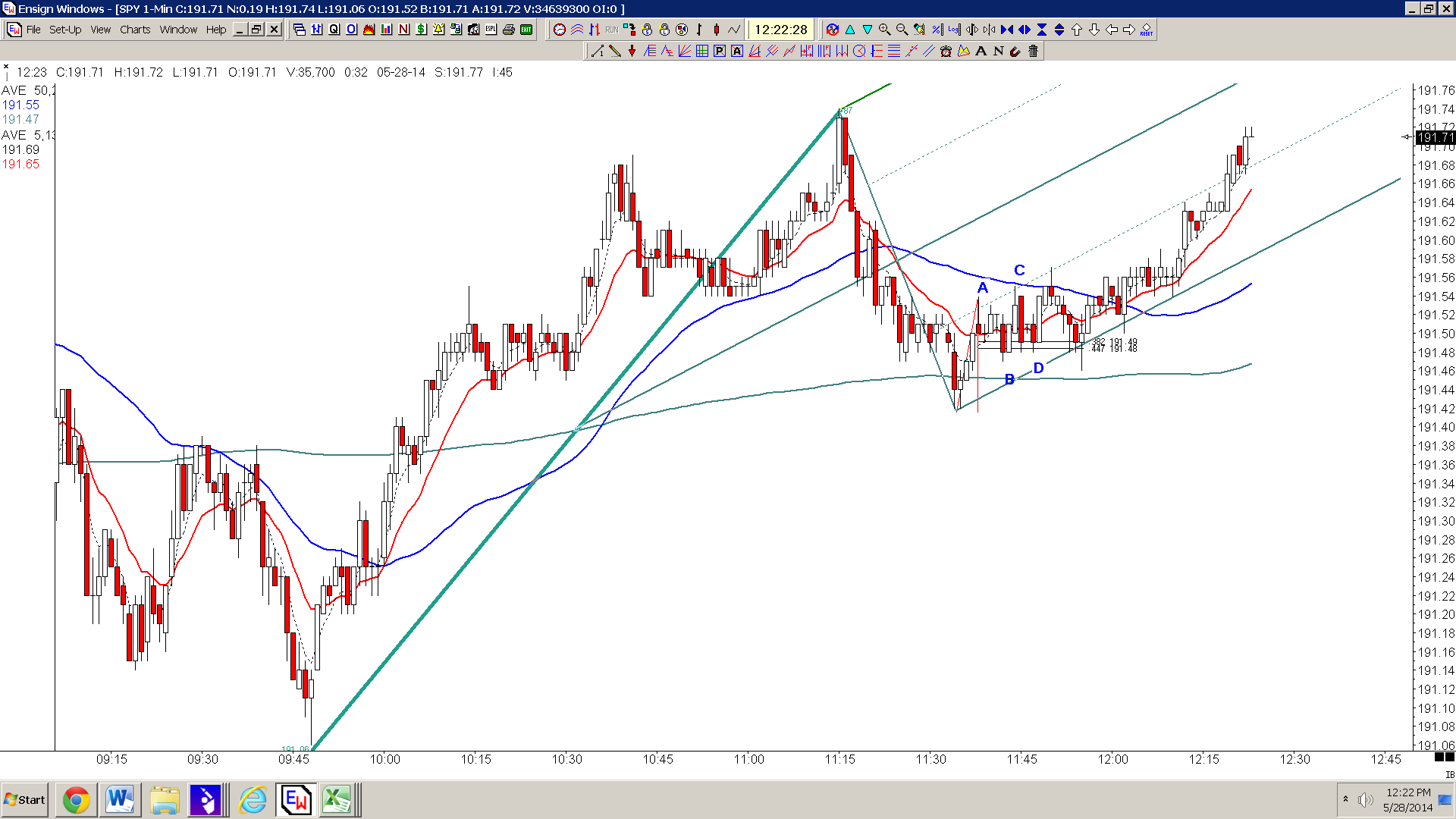
Task: Click the red N news icon
Action: click(404, 30)
